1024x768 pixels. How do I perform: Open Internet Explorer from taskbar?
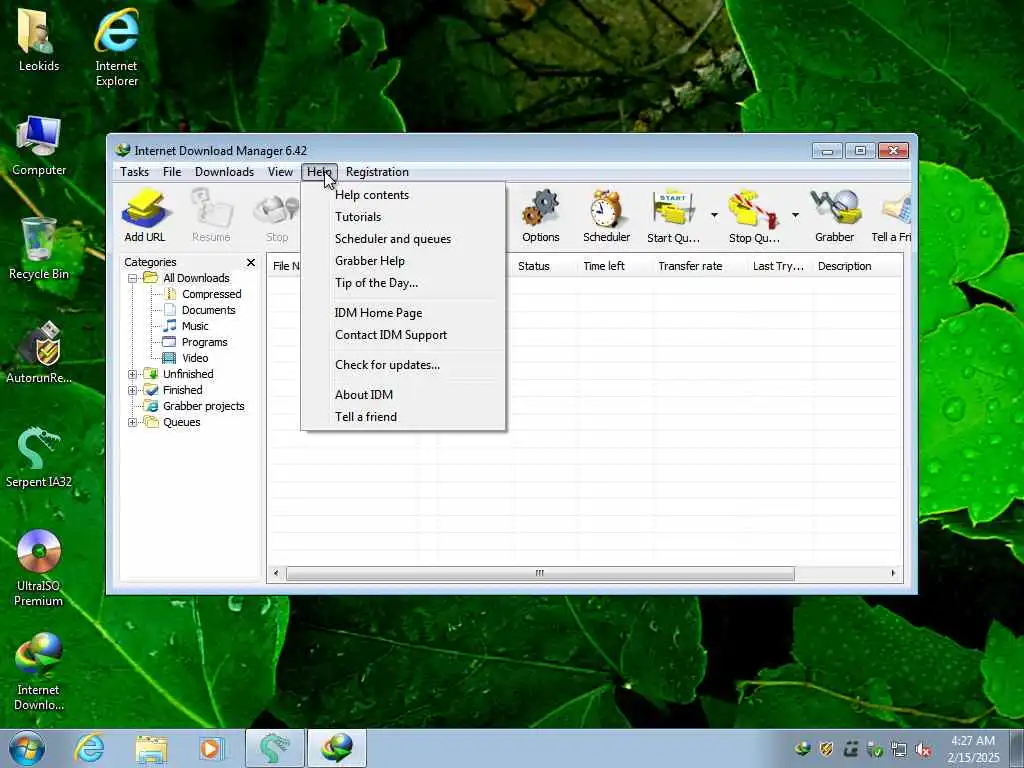pyautogui.click(x=89, y=748)
